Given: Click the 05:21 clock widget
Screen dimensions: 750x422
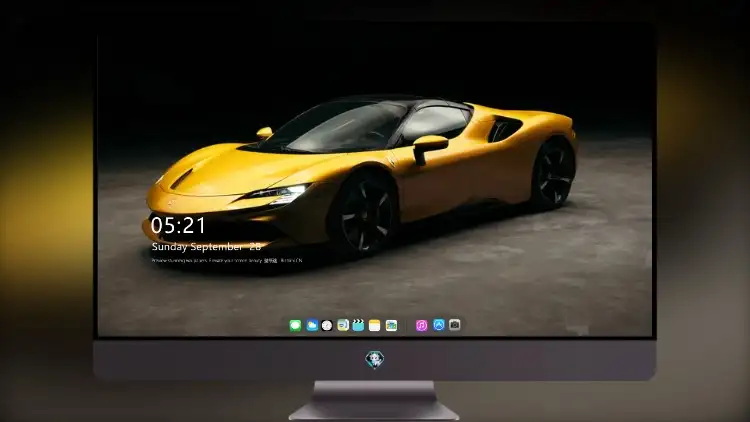Looking at the screenshot, I should tap(178, 225).
